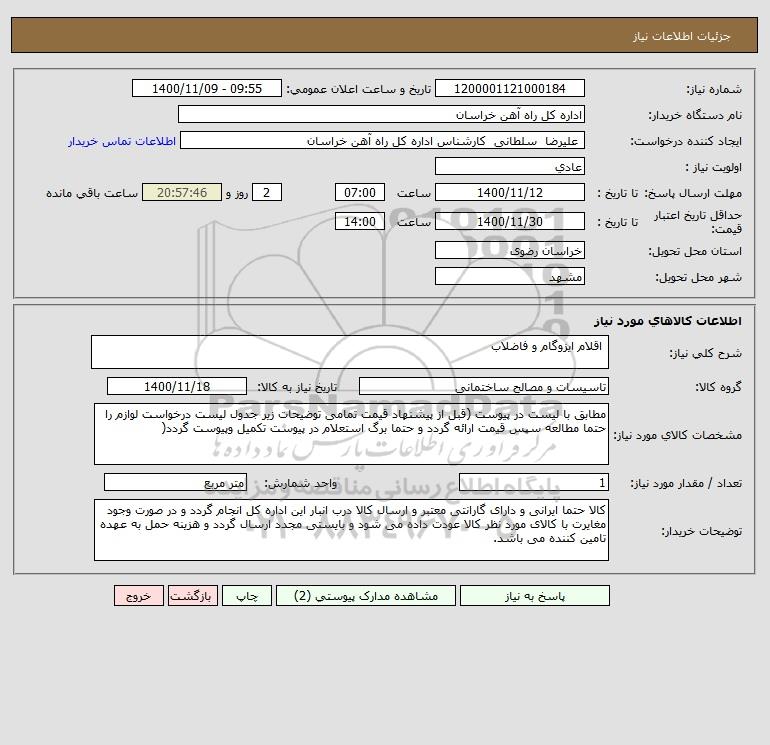770x745 pixels.
Task: Click the شرح کلی نیاز label
Action: point(706,353)
